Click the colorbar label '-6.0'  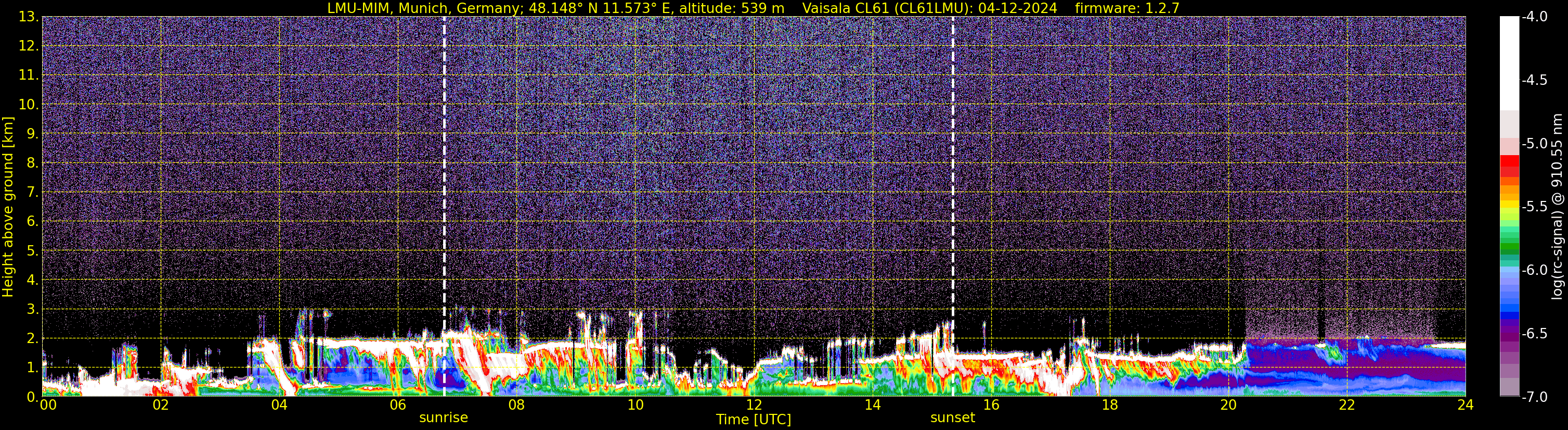(1535, 270)
